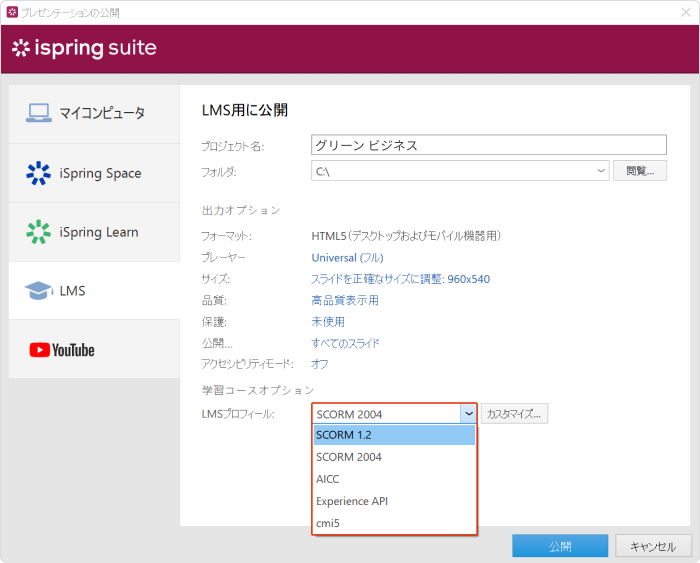Click the graduation cap LMS icon
This screenshot has height=563, width=700.
coord(39,291)
